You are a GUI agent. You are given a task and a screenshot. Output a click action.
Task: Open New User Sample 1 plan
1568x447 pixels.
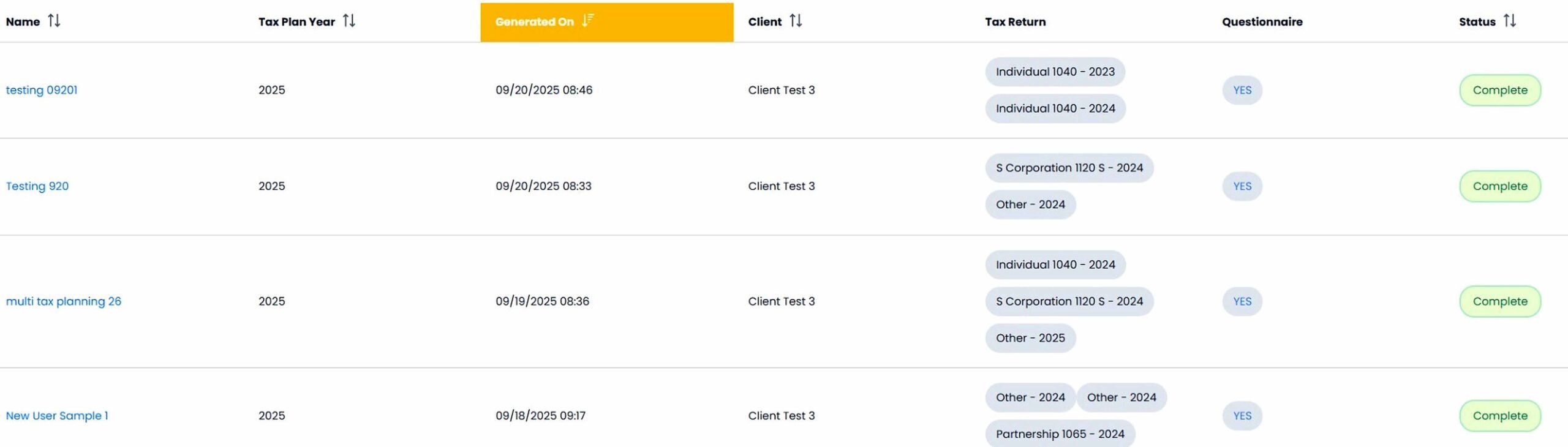click(x=57, y=416)
